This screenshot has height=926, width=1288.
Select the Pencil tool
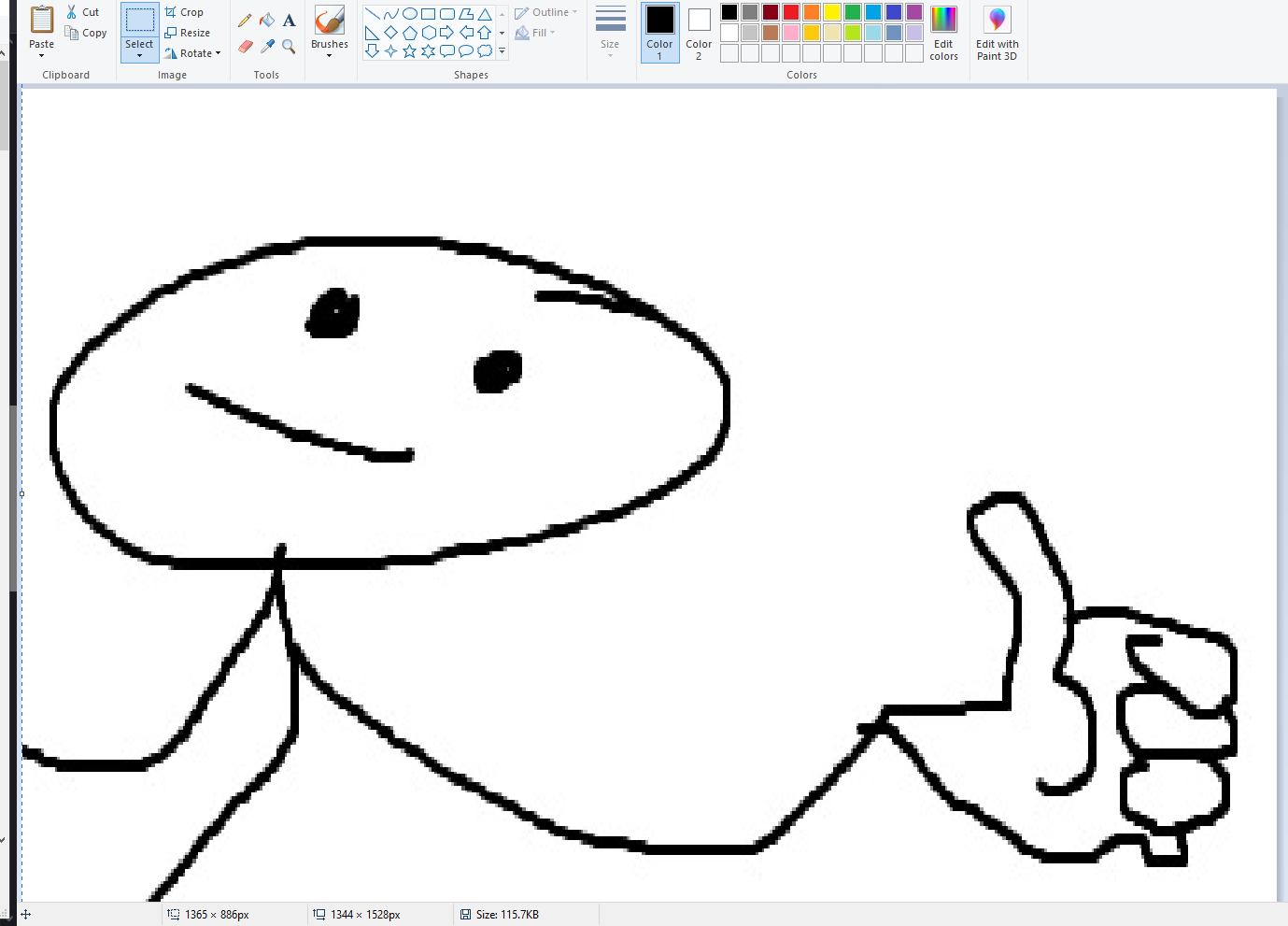[x=245, y=20]
